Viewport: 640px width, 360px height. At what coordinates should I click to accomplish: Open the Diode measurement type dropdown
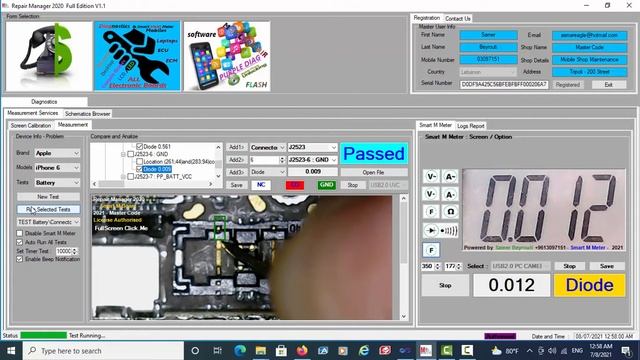tap(267, 172)
